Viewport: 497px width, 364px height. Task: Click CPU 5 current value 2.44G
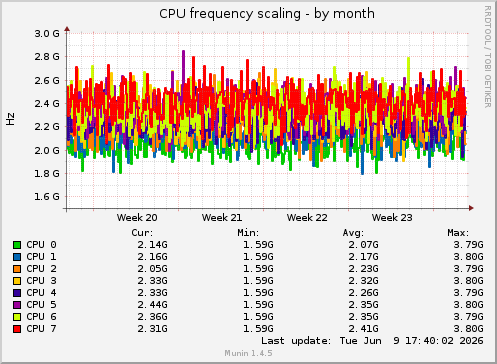[x=153, y=305]
